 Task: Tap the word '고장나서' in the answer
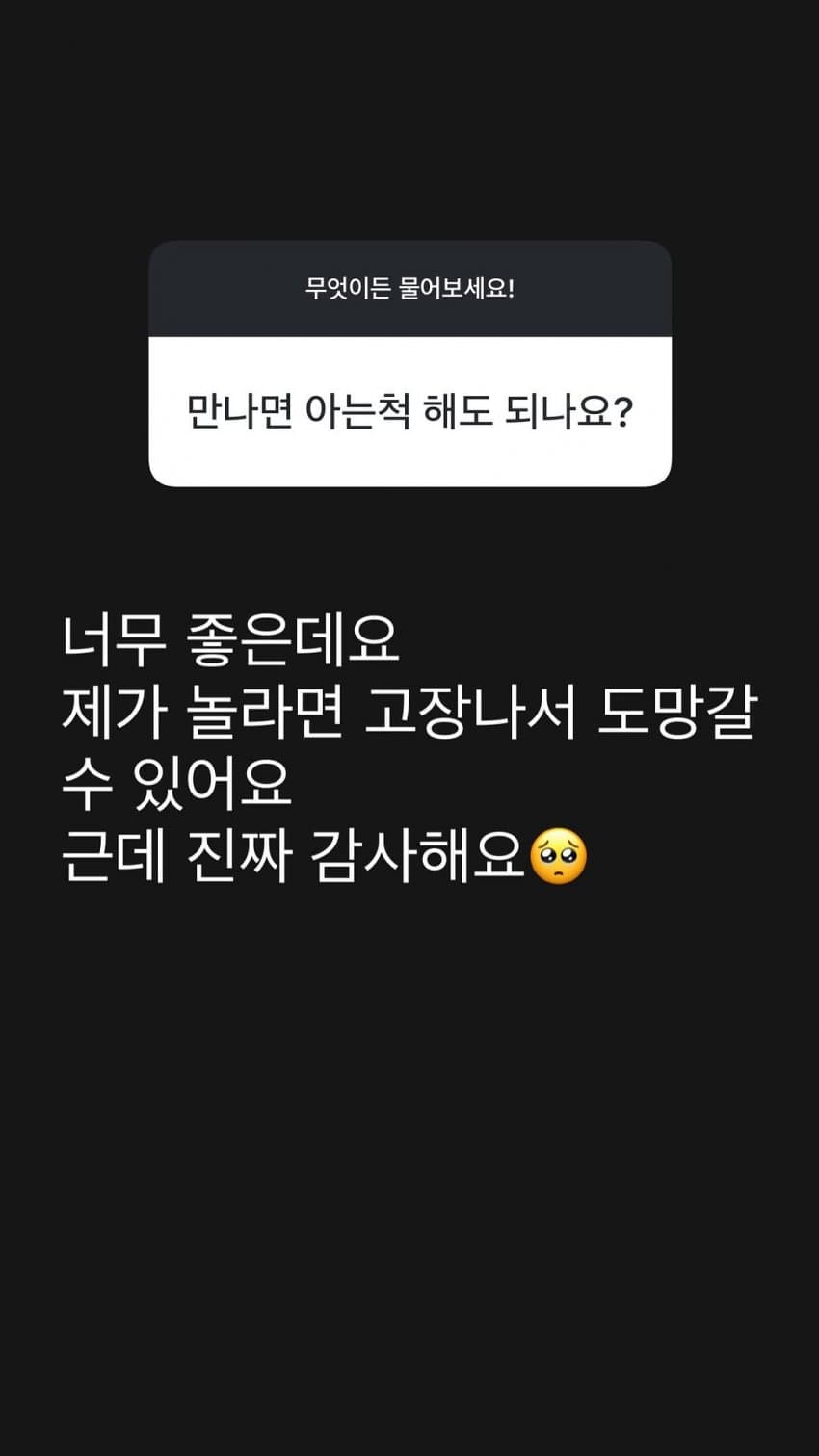click(471, 713)
